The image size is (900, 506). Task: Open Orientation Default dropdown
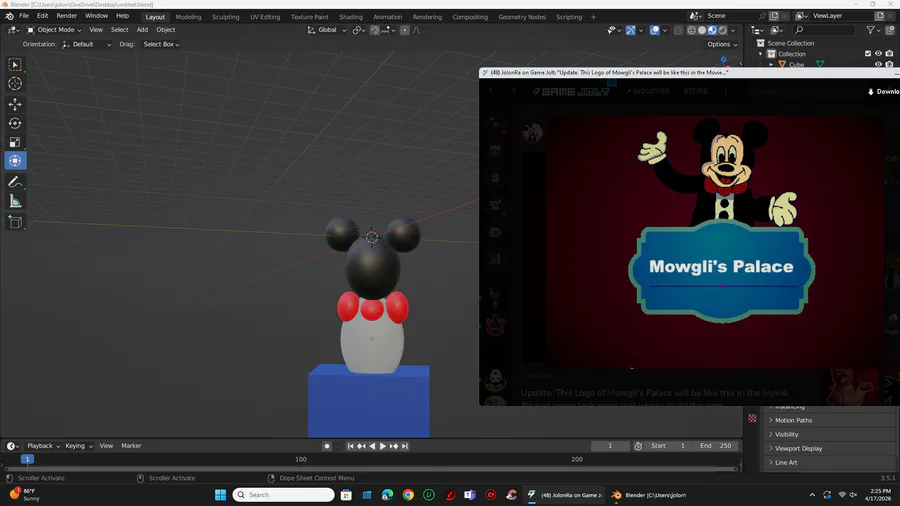click(86, 44)
